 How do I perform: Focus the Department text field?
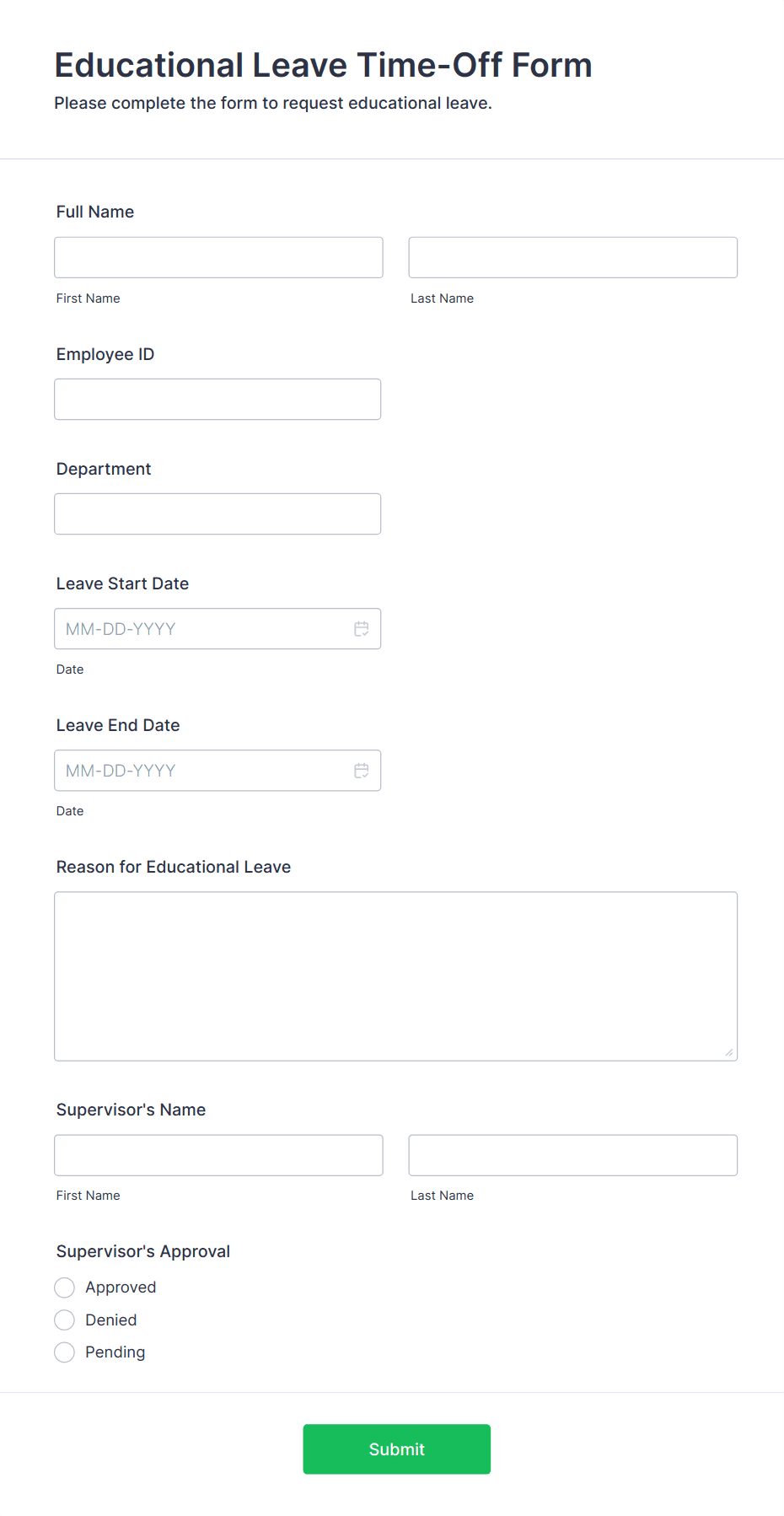[x=217, y=514]
